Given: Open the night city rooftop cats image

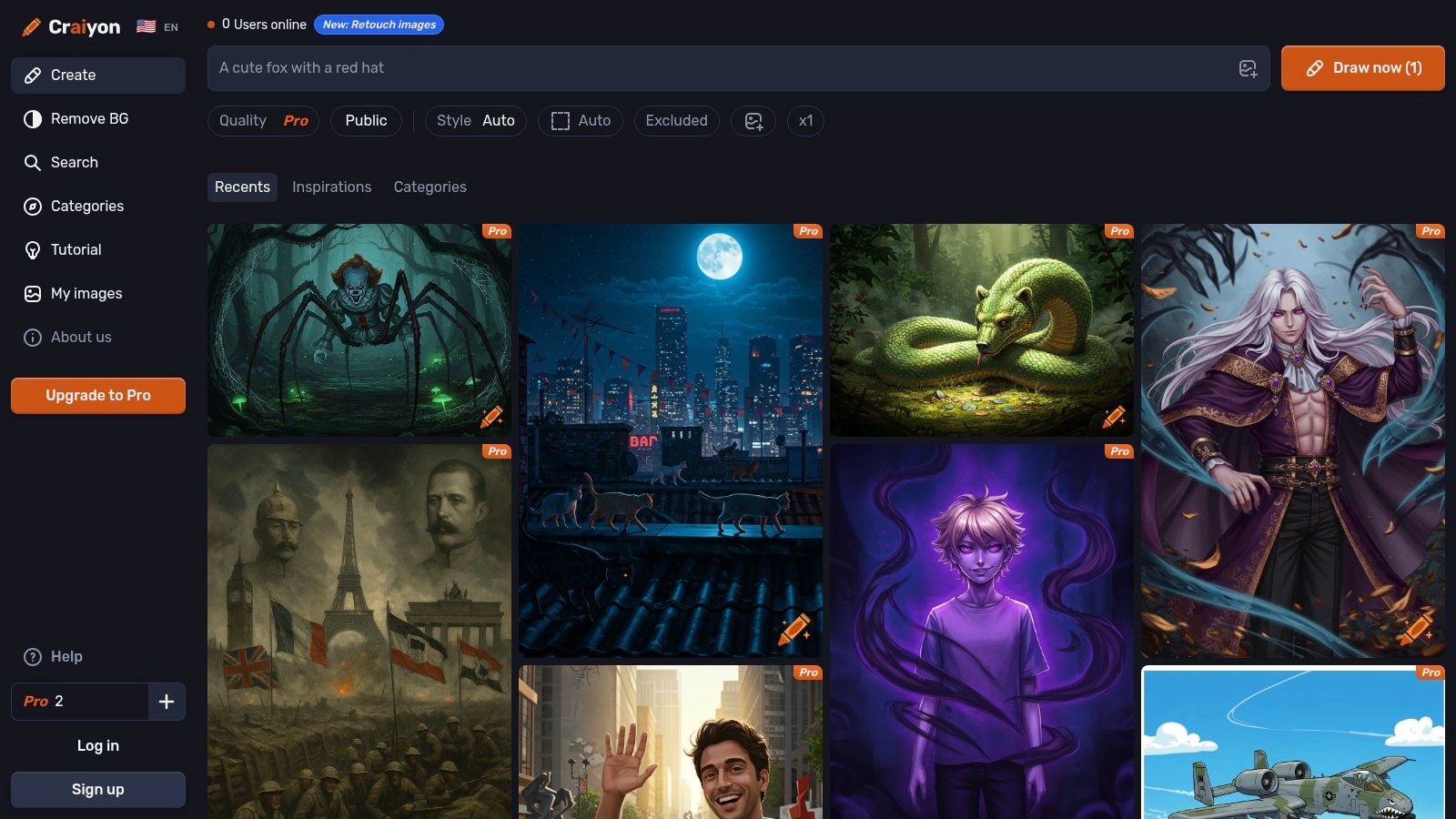Looking at the screenshot, I should click(671, 440).
